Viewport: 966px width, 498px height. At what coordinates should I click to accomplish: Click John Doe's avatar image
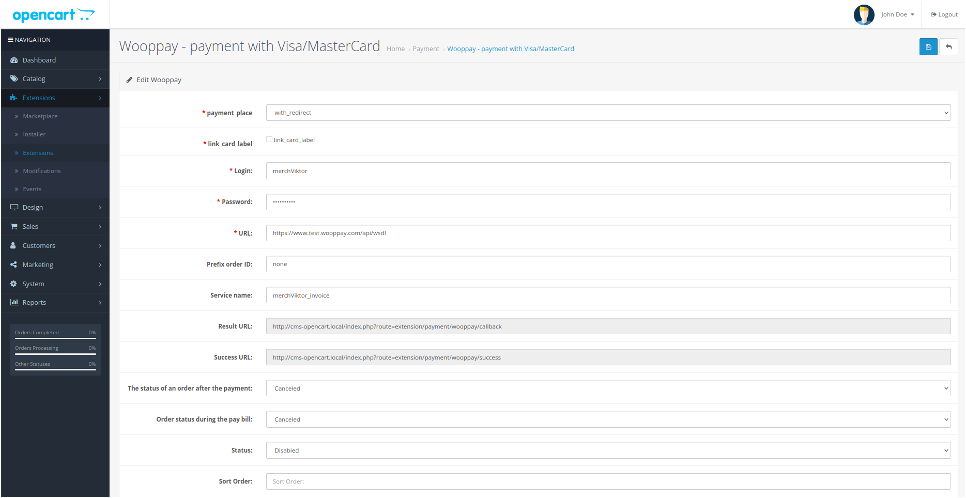click(x=864, y=14)
